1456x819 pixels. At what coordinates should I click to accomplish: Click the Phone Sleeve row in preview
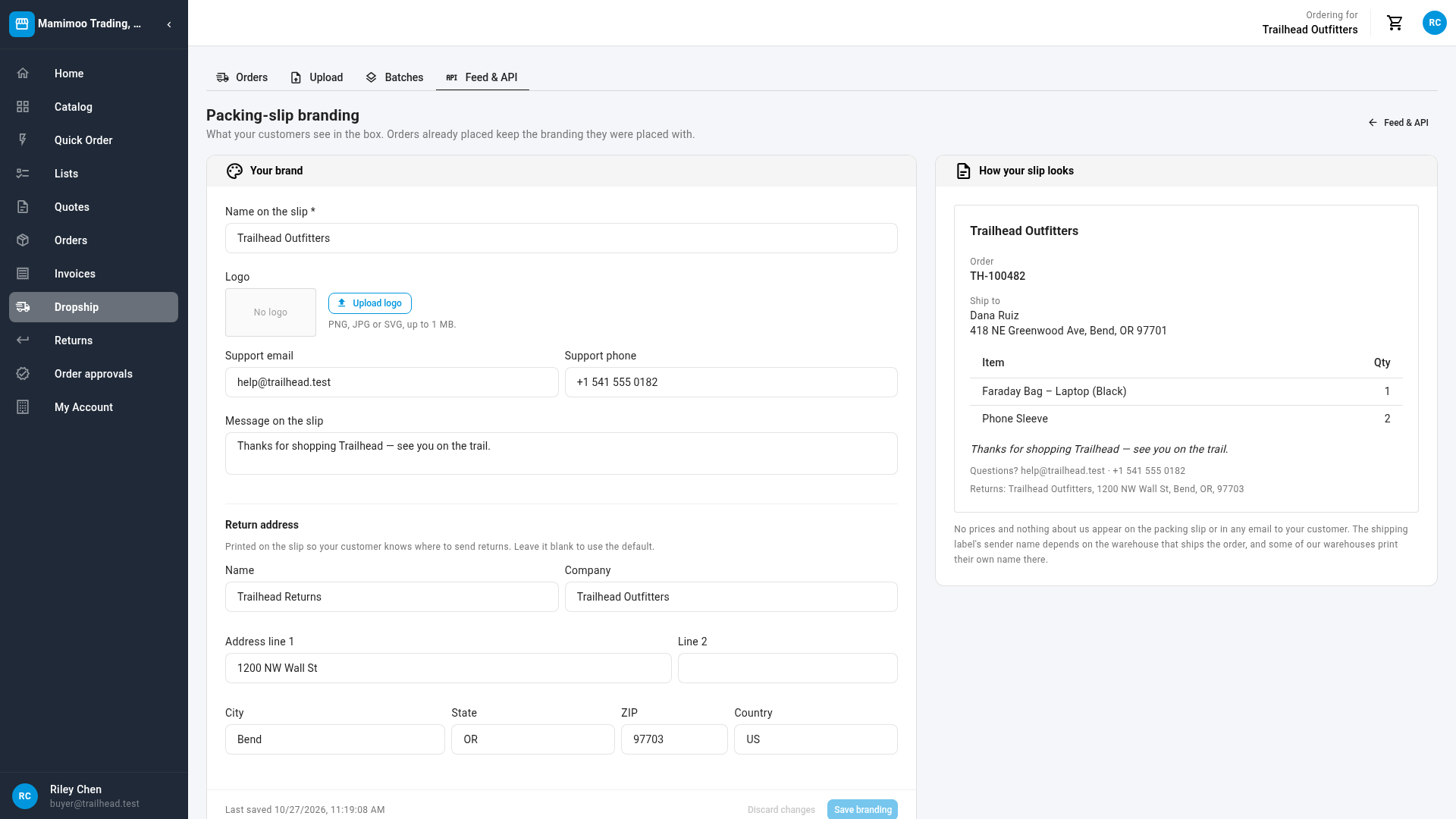pos(1186,419)
